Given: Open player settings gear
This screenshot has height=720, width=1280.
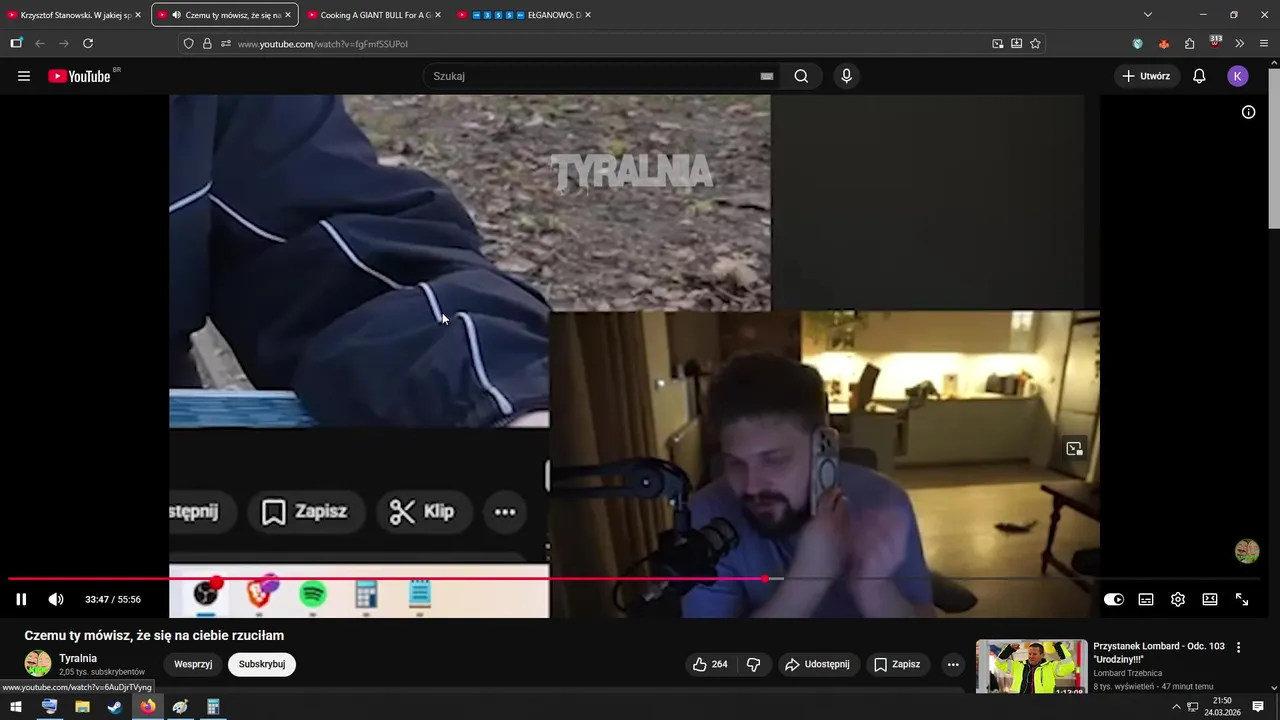Looking at the screenshot, I should pyautogui.click(x=1178, y=599).
